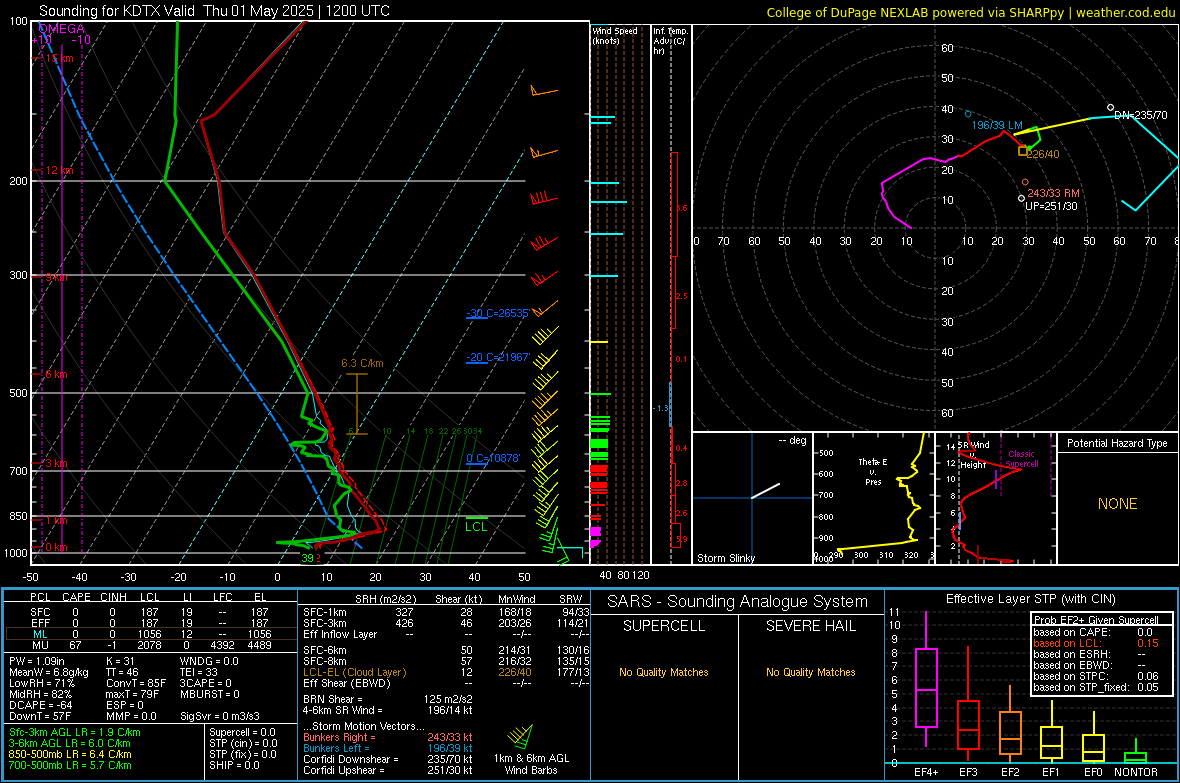Select the SigSvr = 0 m3/s3 value
Screen dimensions: 1180x783
click(220, 716)
